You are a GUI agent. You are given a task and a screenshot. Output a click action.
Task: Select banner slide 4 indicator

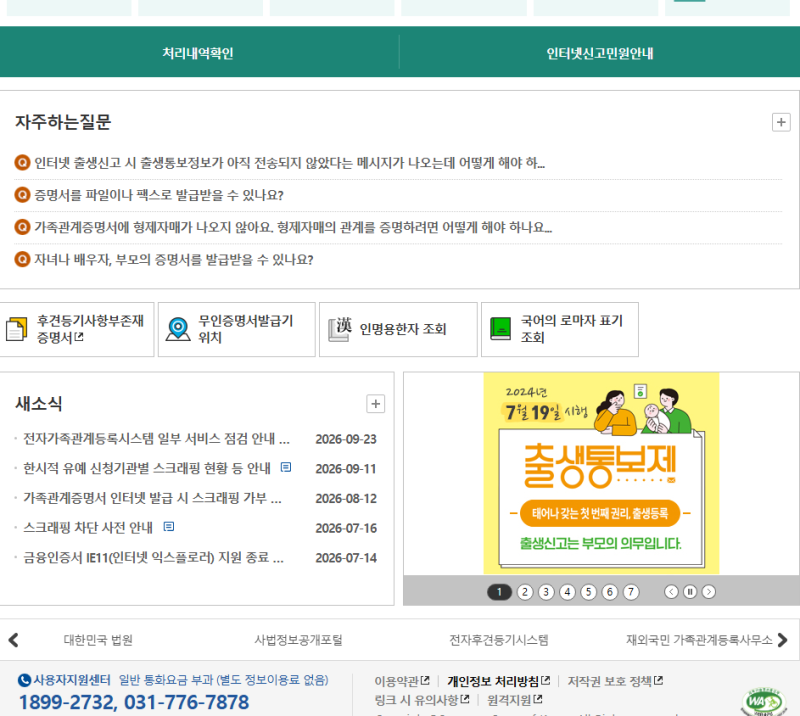click(x=567, y=592)
